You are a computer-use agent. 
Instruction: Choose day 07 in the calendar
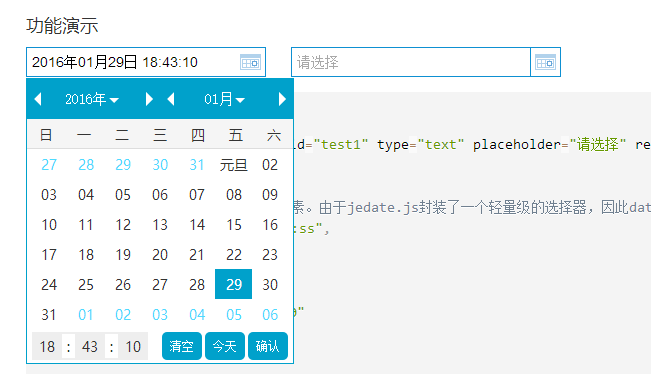197,195
